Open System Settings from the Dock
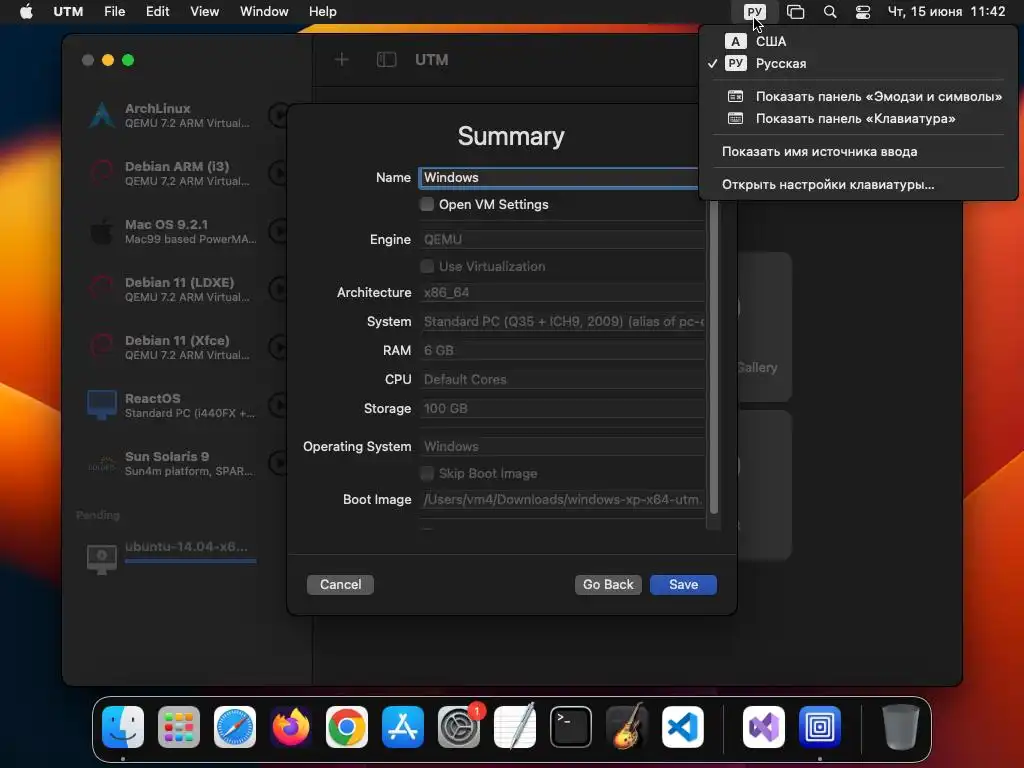 pyautogui.click(x=458, y=726)
